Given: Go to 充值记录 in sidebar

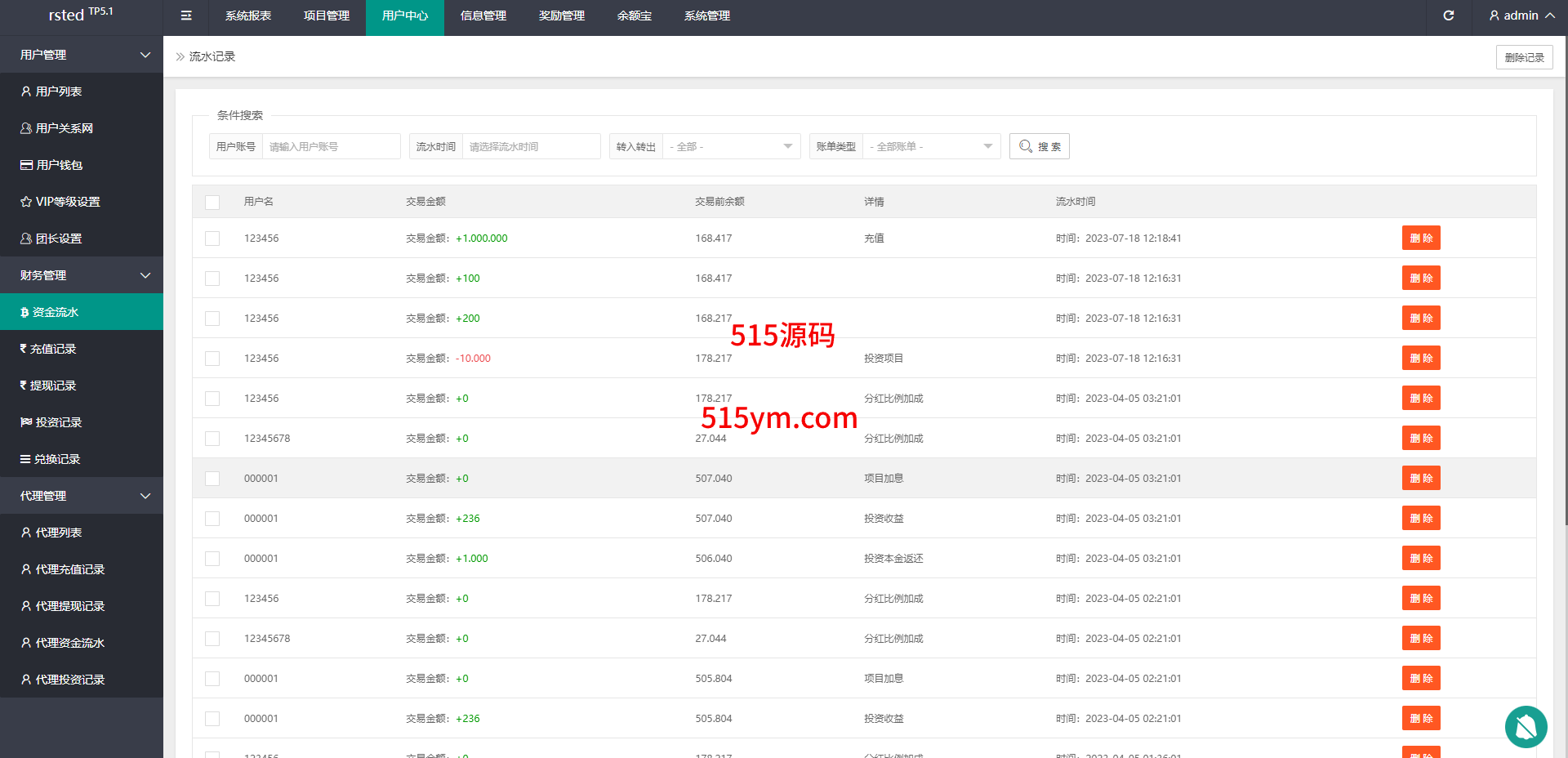Looking at the screenshot, I should pyautogui.click(x=52, y=349).
